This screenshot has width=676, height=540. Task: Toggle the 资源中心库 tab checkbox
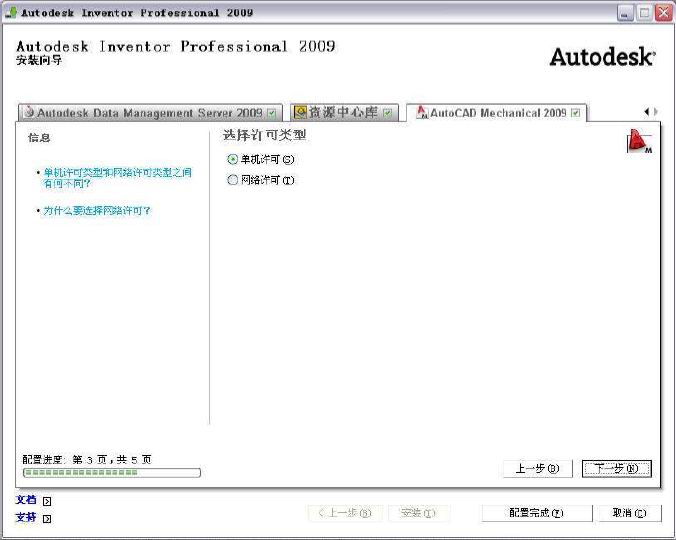(388, 113)
